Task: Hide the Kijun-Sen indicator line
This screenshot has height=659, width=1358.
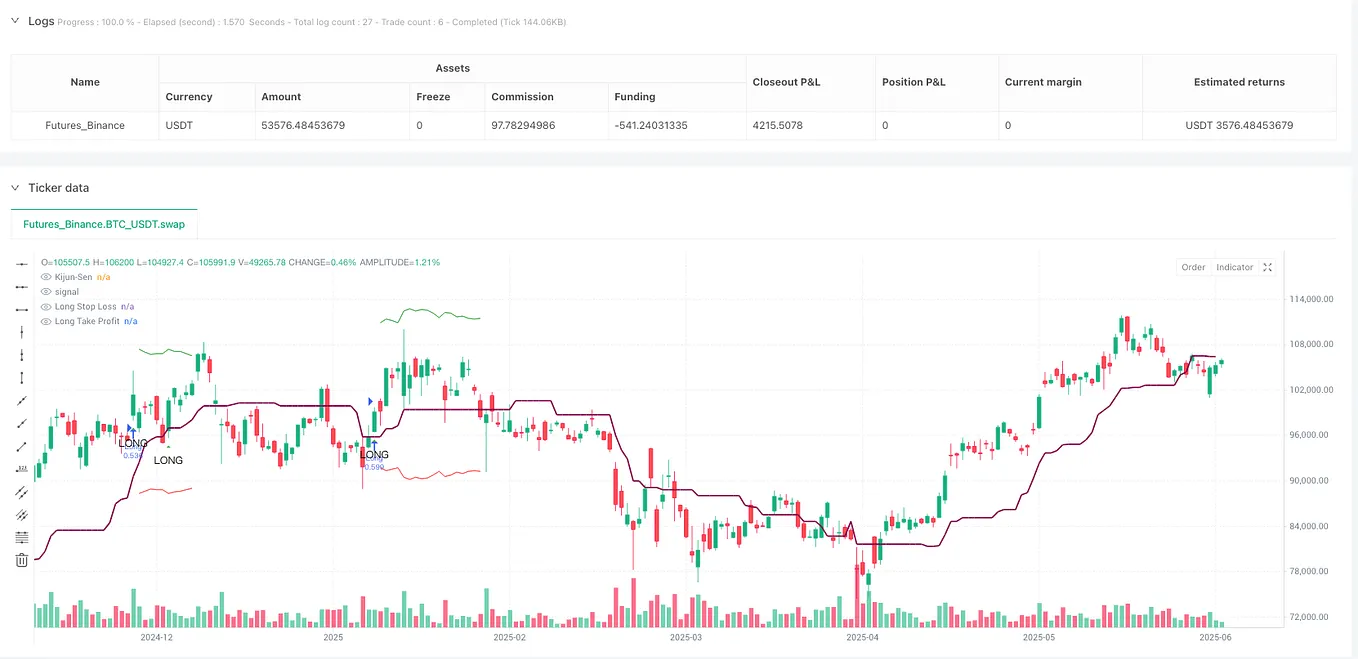Action: 45,277
